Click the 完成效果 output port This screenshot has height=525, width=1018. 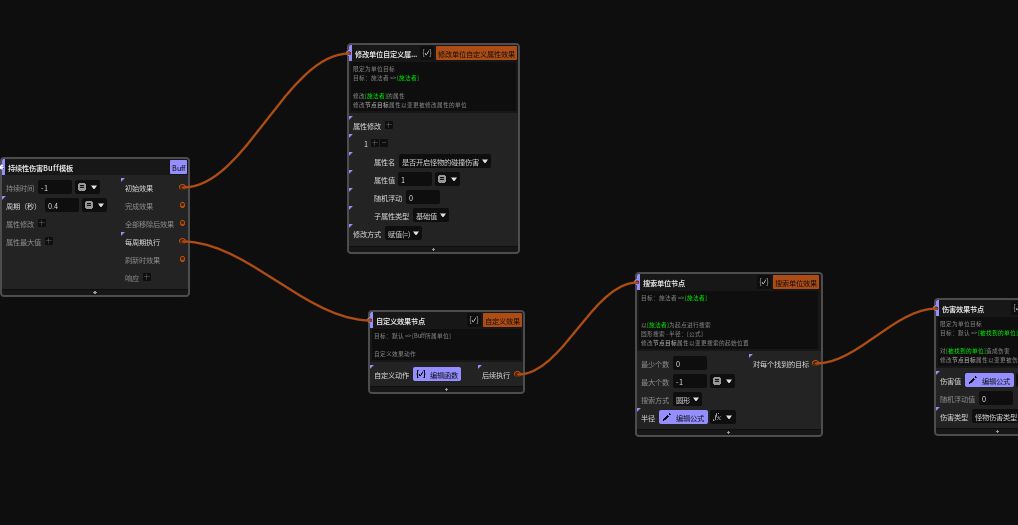(x=182, y=205)
